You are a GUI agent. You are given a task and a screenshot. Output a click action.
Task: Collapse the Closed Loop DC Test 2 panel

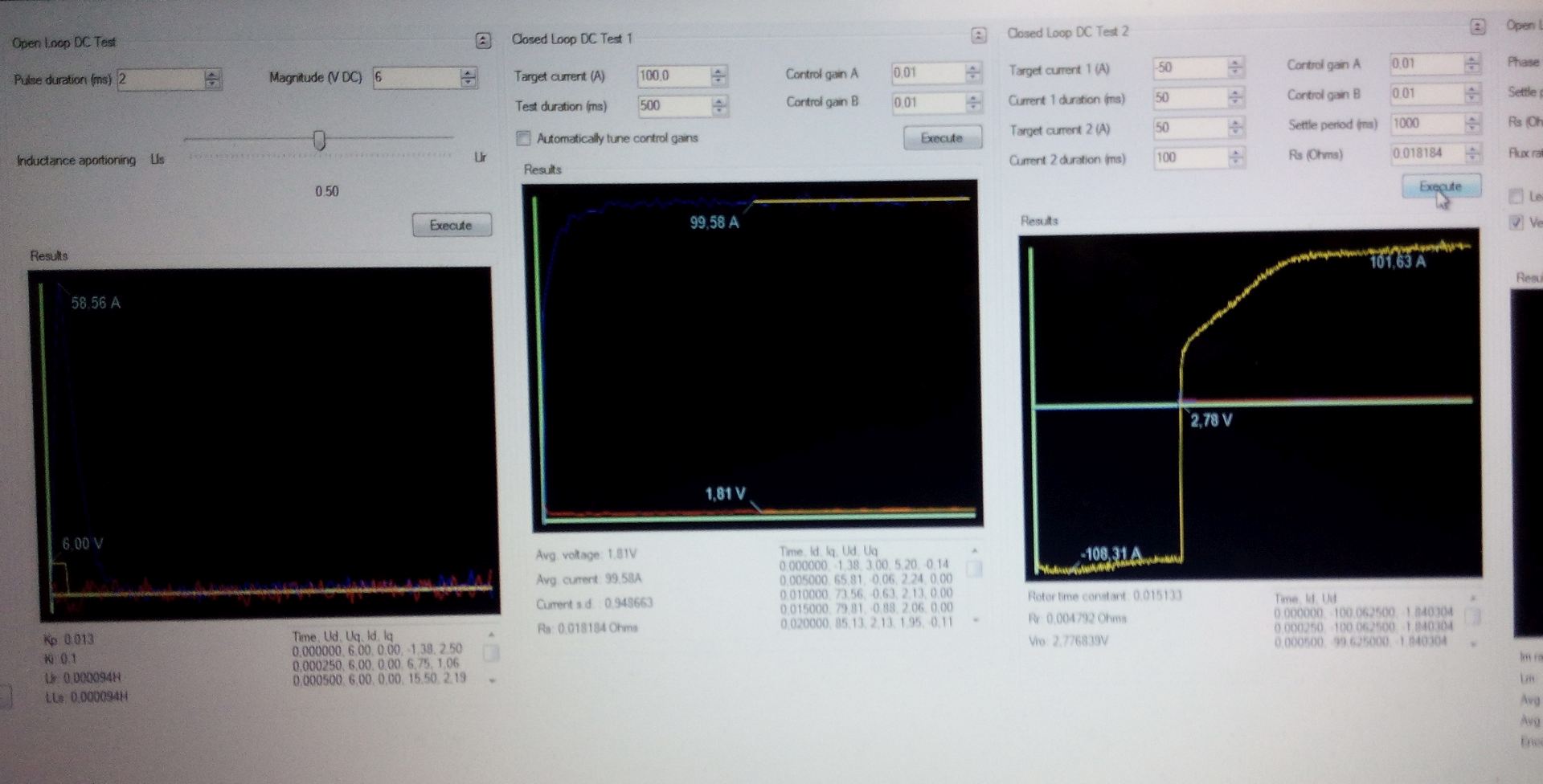(1477, 27)
